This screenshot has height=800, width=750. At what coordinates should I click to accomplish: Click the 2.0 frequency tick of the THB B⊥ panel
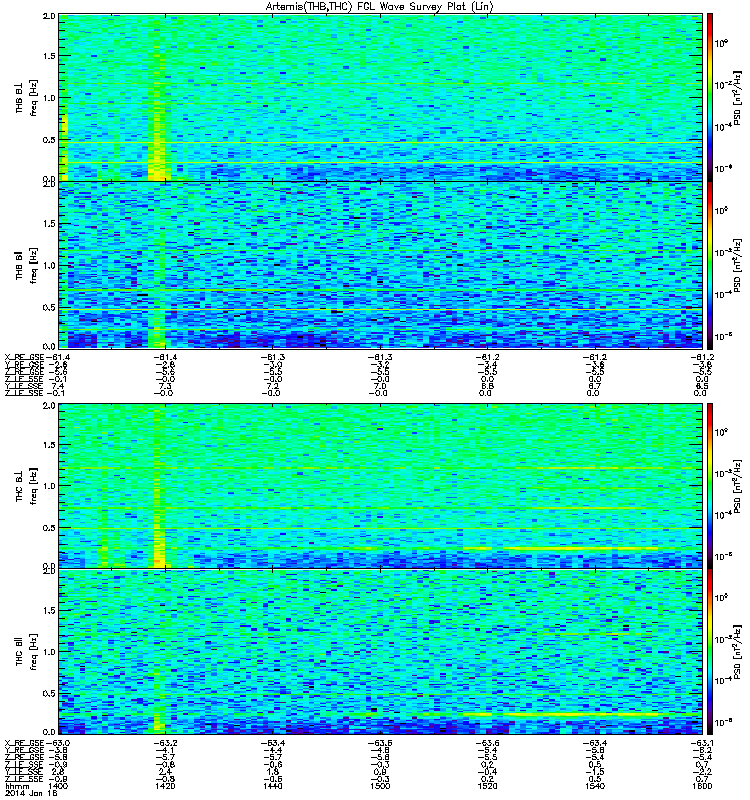[x=49, y=16]
